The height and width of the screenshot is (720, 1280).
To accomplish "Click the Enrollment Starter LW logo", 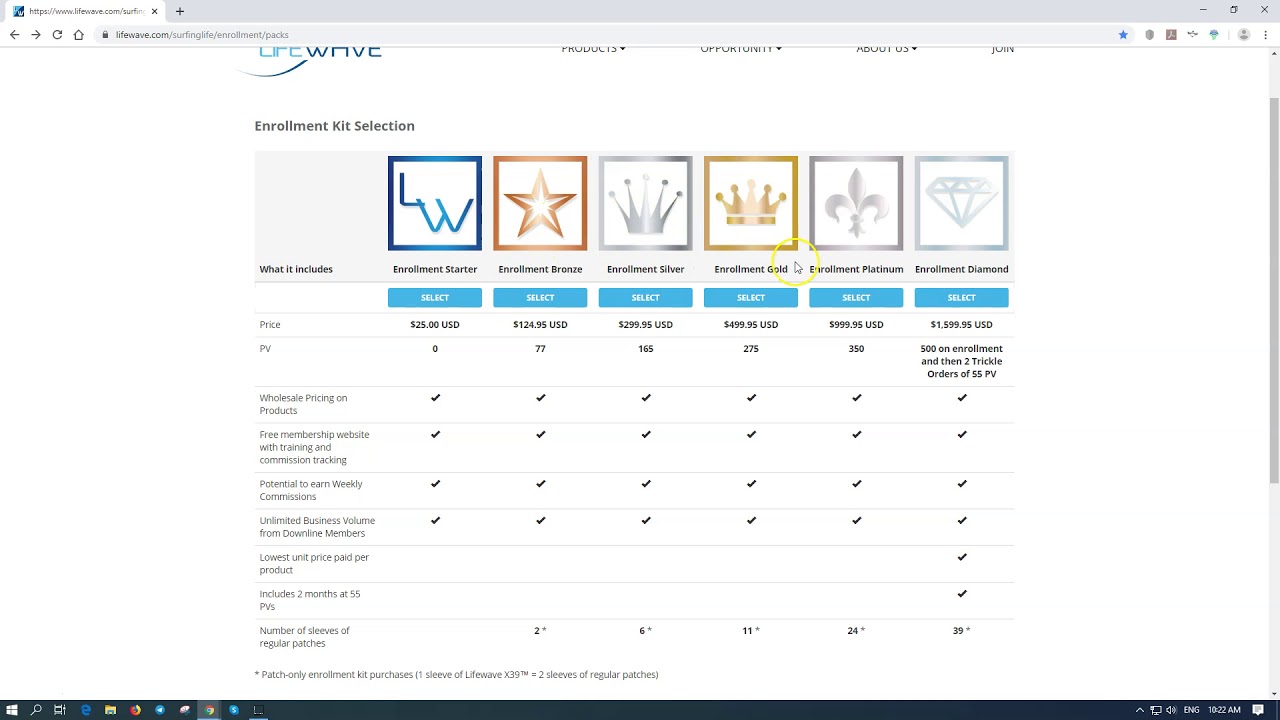I will (x=435, y=203).
